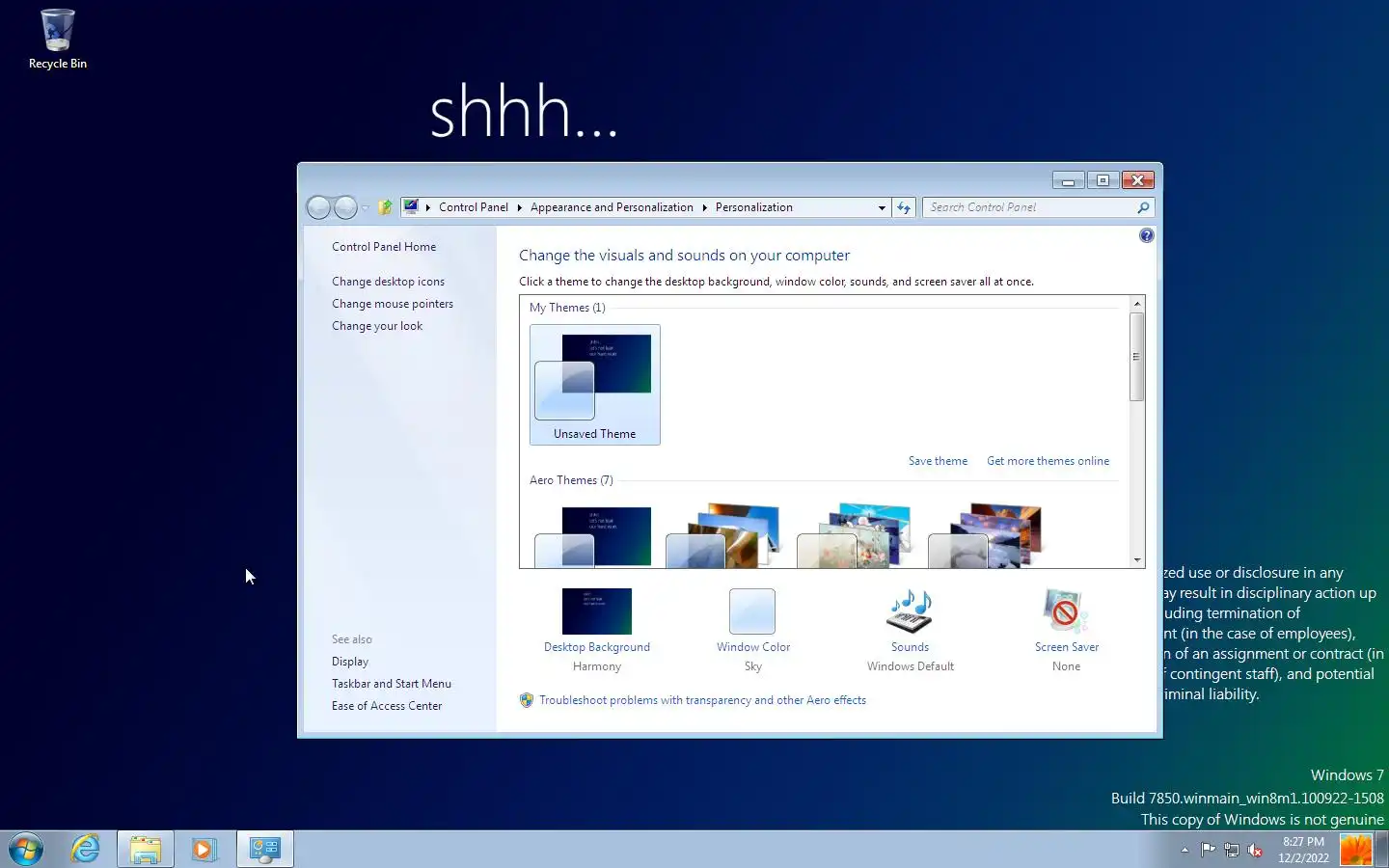
Task: Click the Control Panel computer icon in address bar
Action: [411, 206]
